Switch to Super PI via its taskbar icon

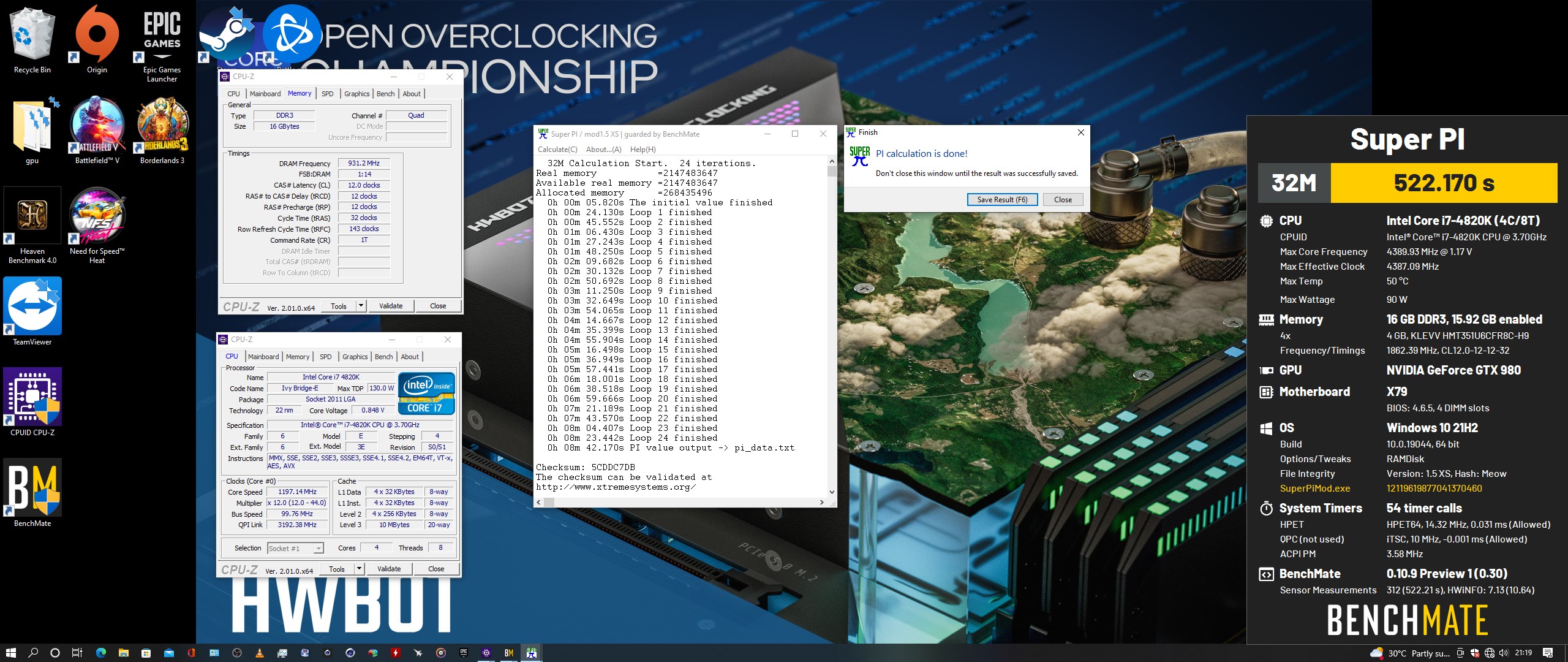pos(531,653)
